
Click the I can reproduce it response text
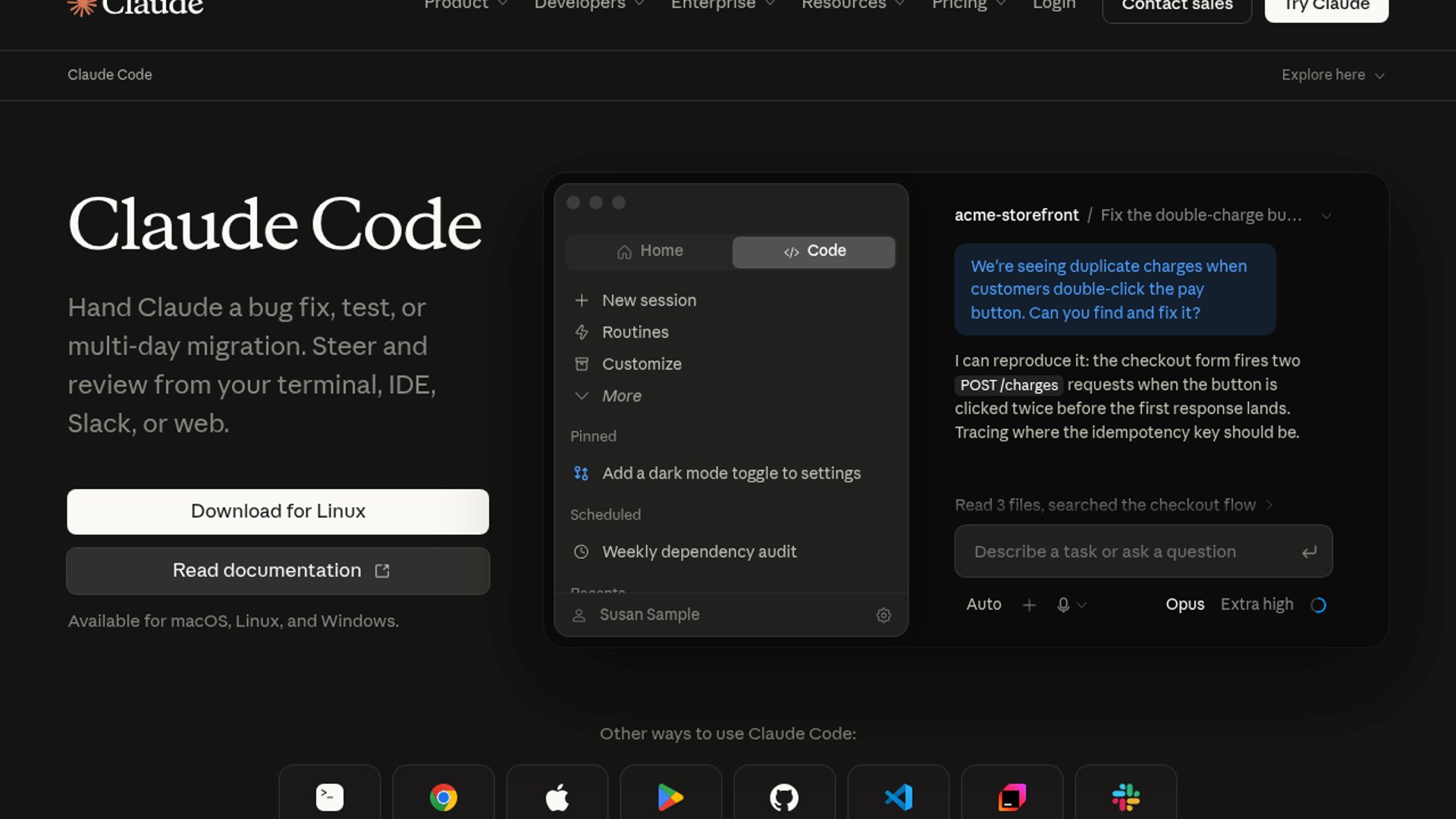[x=1128, y=397]
